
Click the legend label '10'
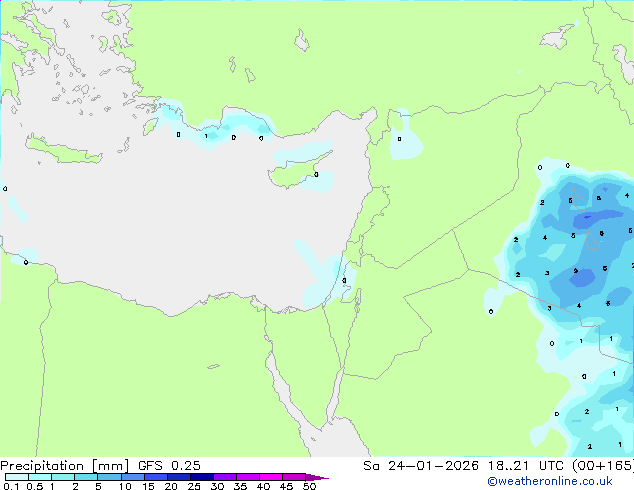pyautogui.click(x=125, y=486)
